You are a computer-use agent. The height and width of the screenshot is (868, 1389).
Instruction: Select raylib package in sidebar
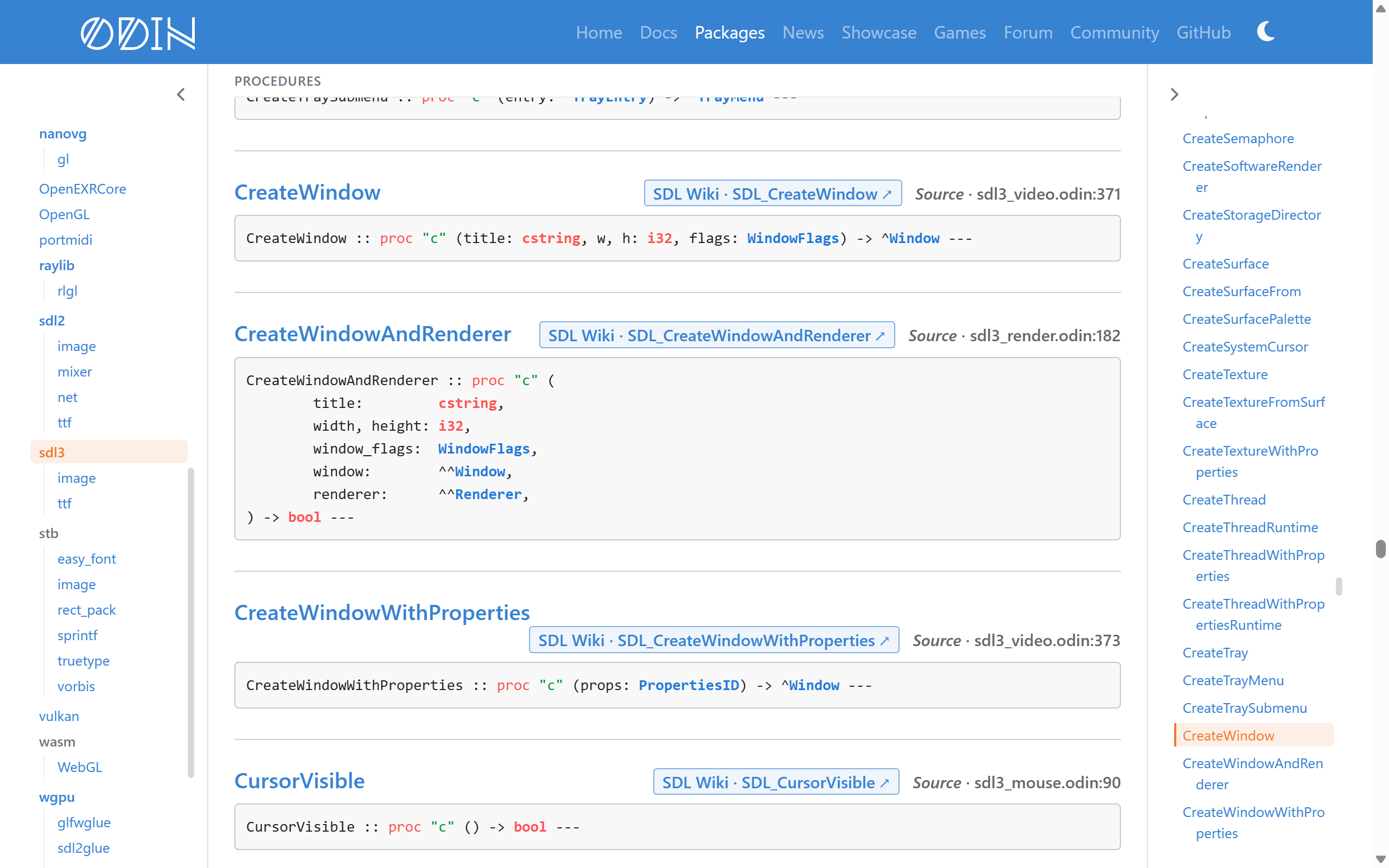56,265
